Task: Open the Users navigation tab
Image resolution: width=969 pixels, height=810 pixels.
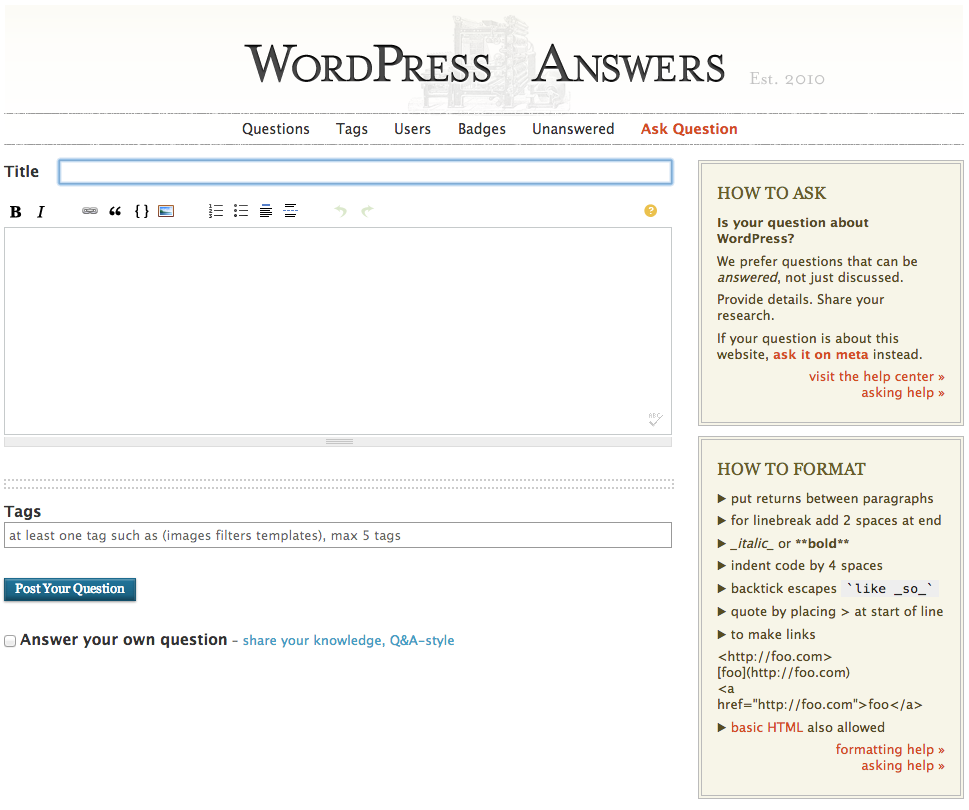Action: (x=412, y=129)
